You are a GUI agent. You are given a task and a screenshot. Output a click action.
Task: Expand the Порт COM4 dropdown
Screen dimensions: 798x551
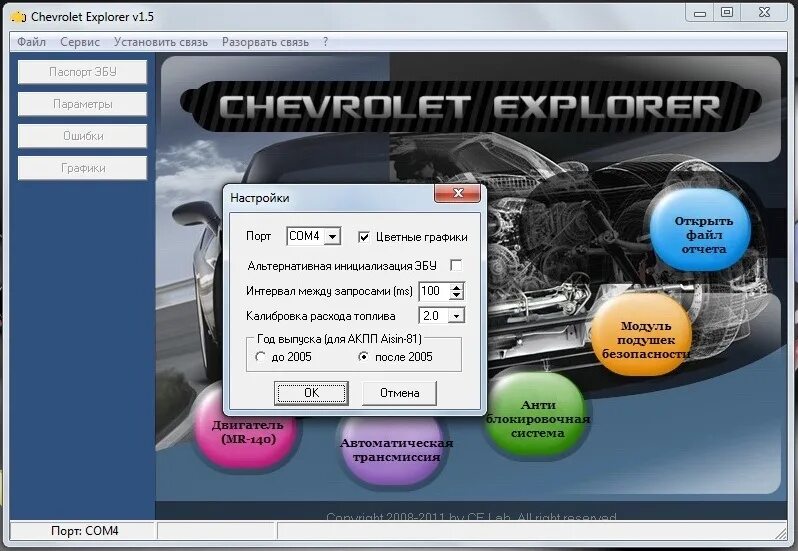point(332,237)
